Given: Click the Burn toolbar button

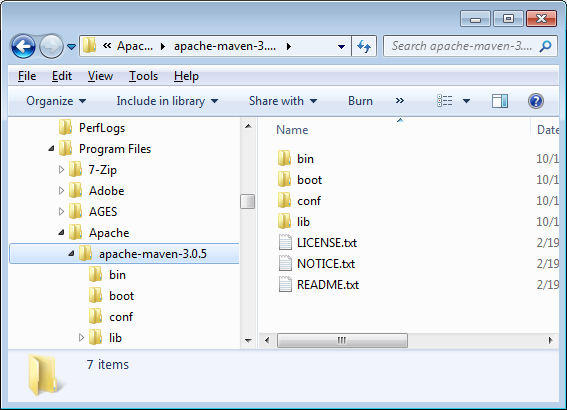Looking at the screenshot, I should (x=360, y=101).
